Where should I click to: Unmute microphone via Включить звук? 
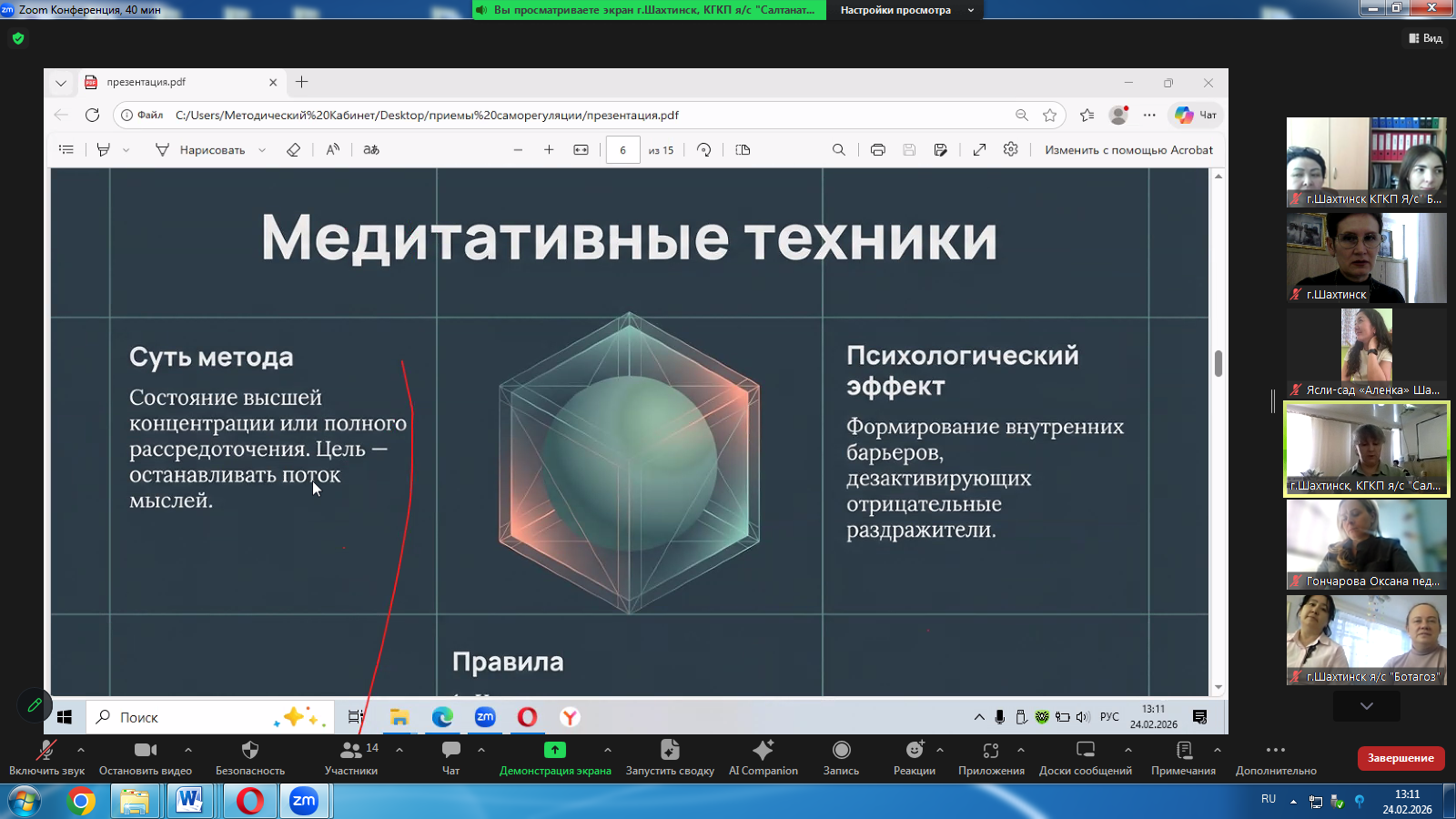point(45,757)
